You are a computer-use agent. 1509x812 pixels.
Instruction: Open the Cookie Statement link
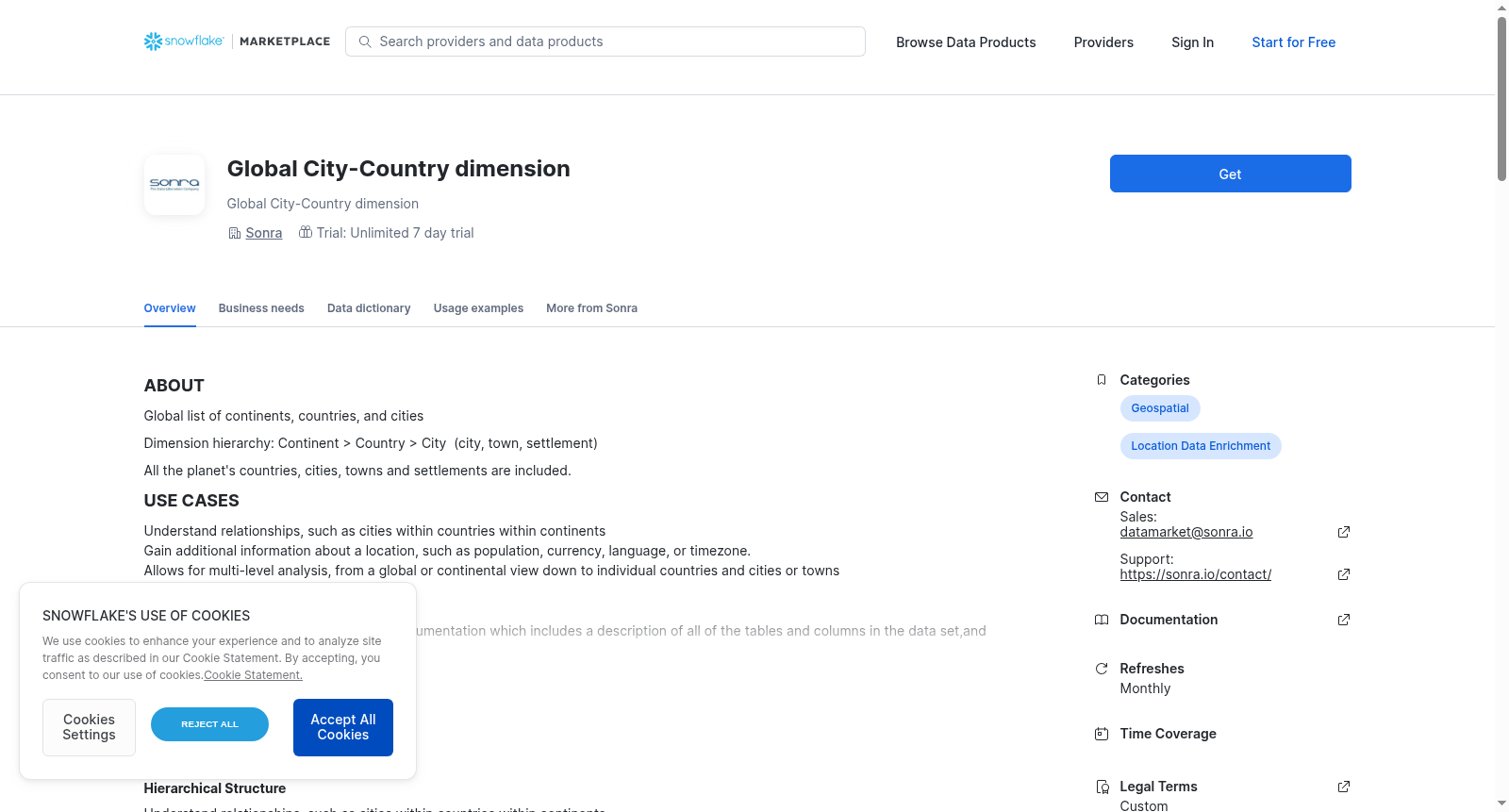pyautogui.click(x=253, y=675)
